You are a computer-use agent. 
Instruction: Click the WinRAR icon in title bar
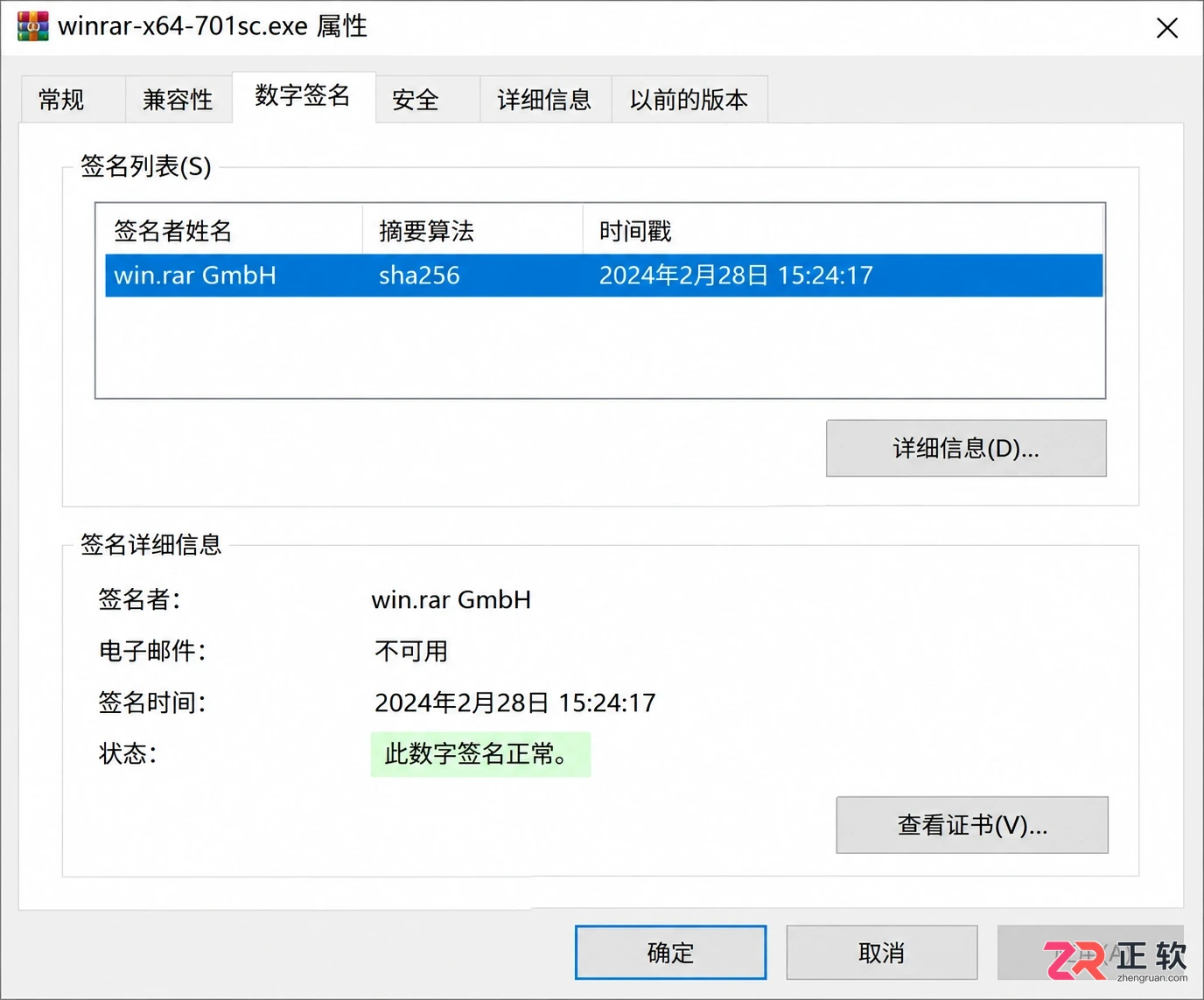pyautogui.click(x=33, y=26)
